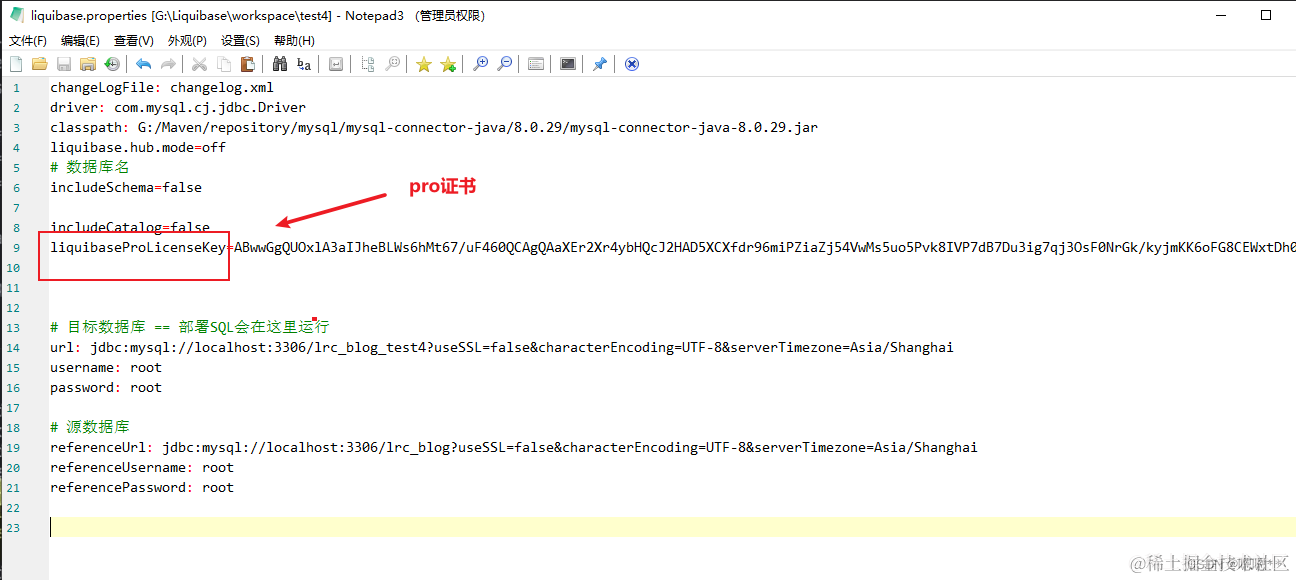Toggle the indentation guides icon
The image size is (1296, 580).
click(368, 64)
